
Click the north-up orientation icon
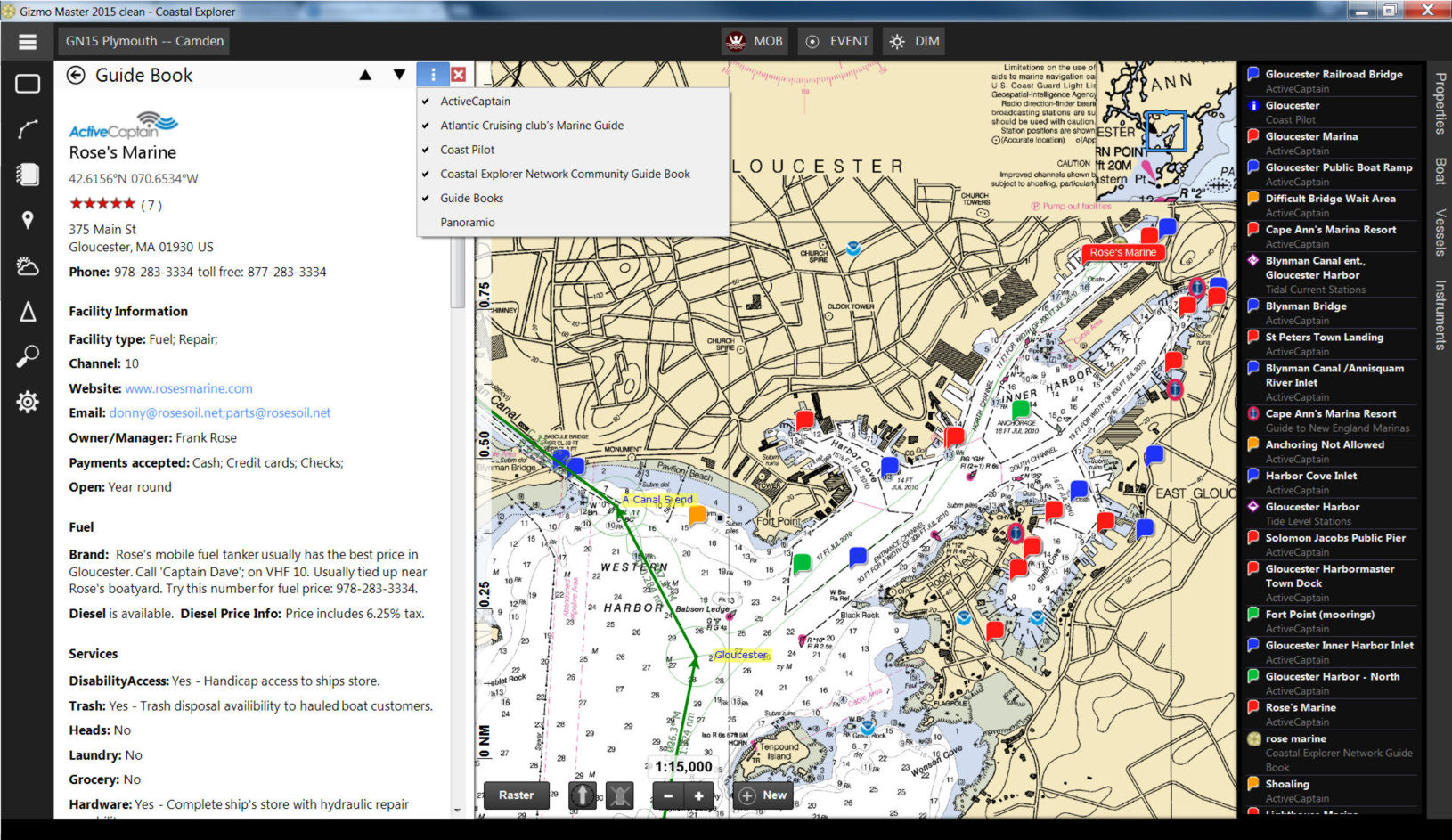point(583,795)
